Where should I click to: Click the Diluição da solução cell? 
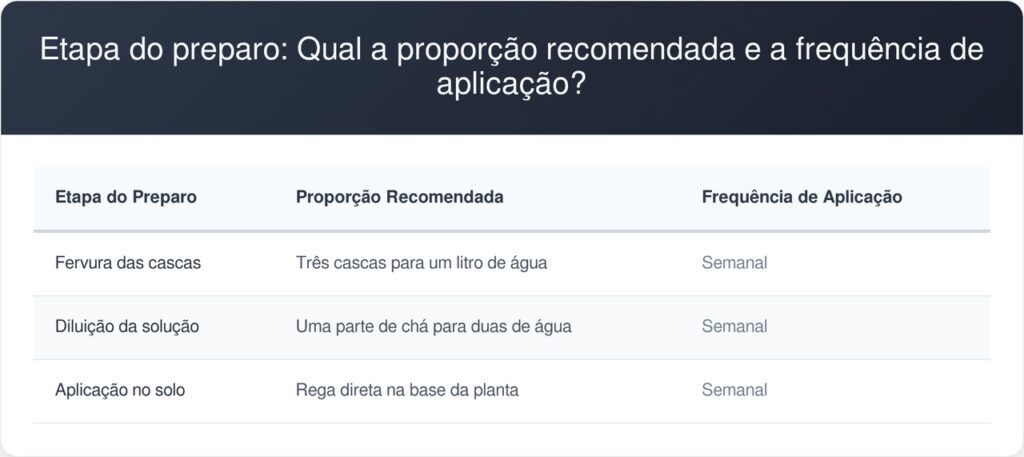pos(127,326)
